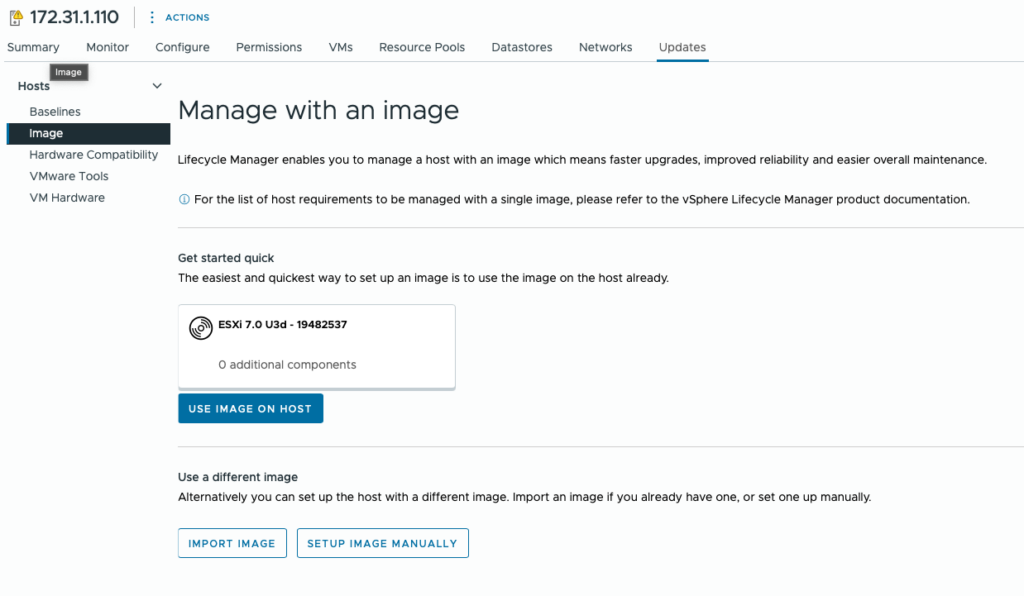Click the host requirements documentation note
The height and width of the screenshot is (596, 1024).
[x=582, y=200]
